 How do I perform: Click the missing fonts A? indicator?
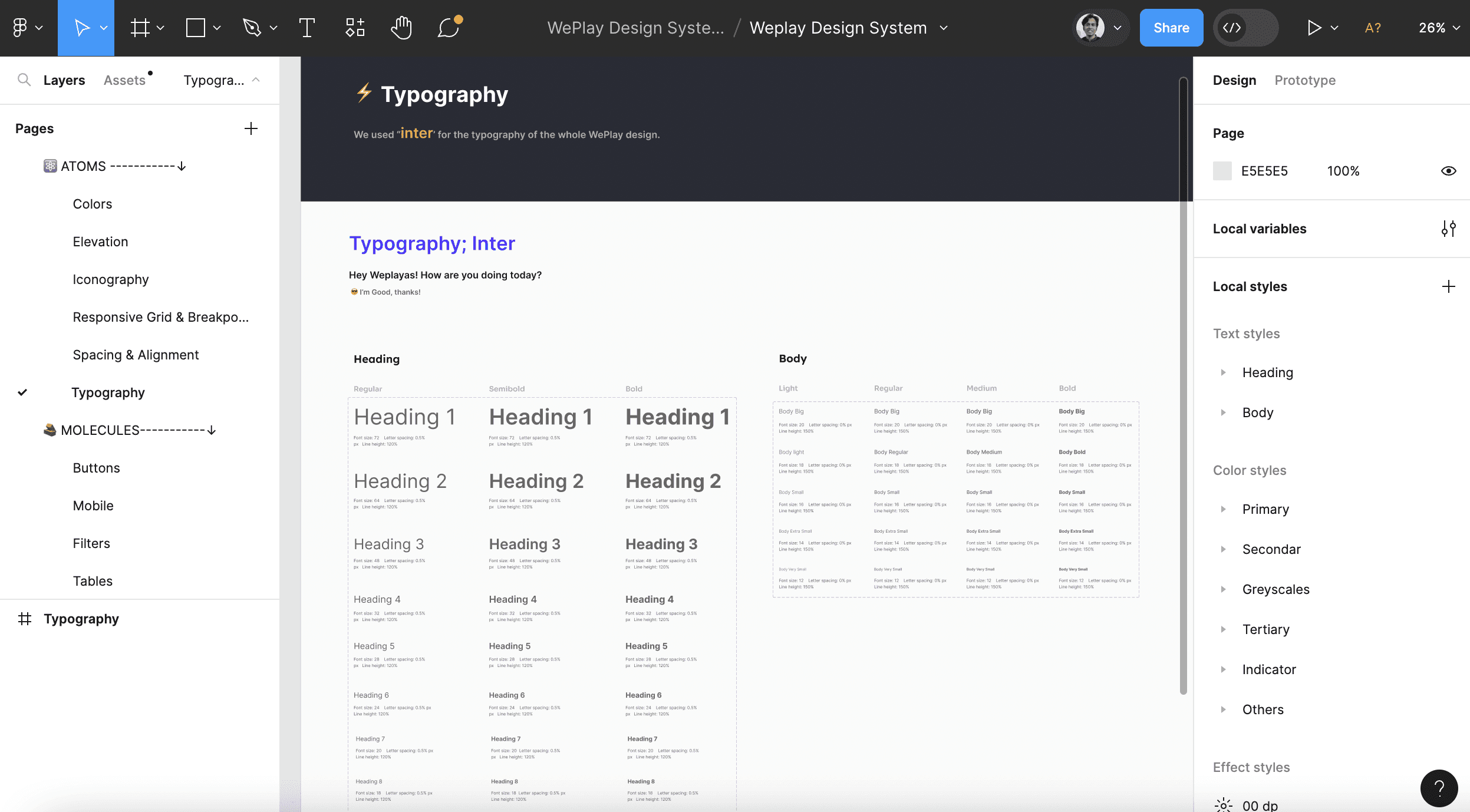(x=1373, y=28)
